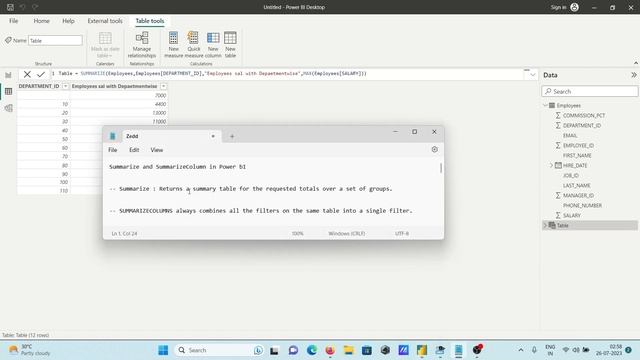640x360 pixels.
Task: Click Sign in link
Action: coord(558,7)
